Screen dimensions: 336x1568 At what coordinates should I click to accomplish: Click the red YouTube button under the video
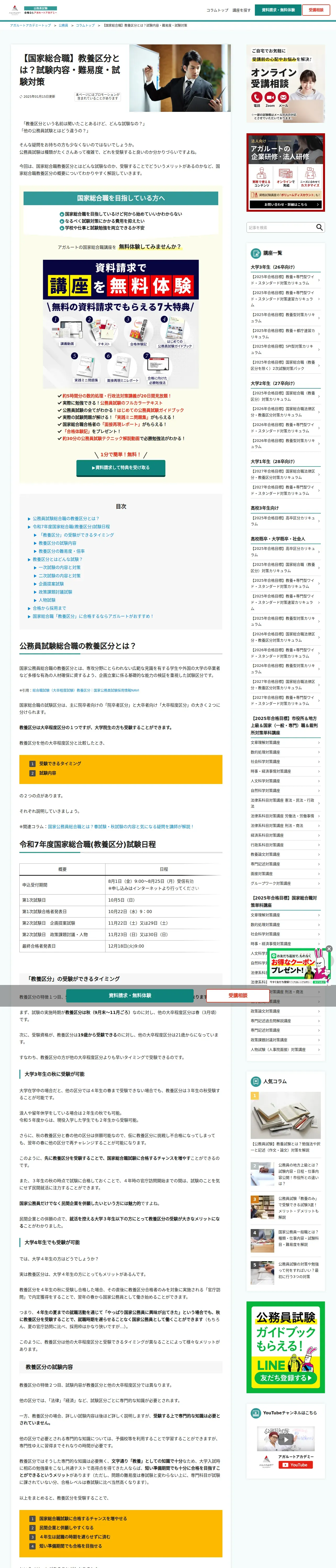pyautogui.click(x=296, y=1465)
